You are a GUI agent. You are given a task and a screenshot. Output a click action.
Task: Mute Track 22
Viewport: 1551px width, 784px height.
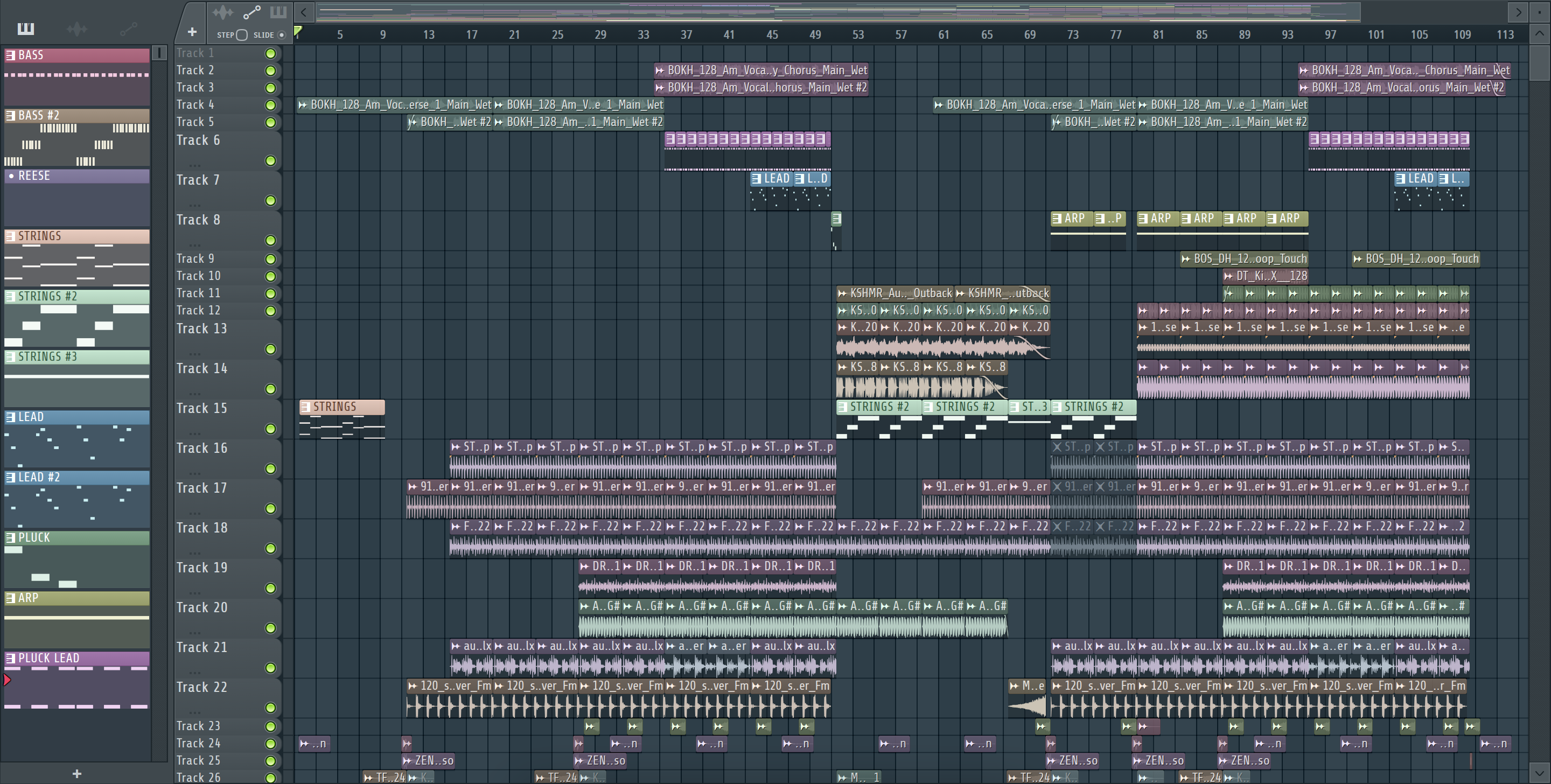(x=271, y=708)
